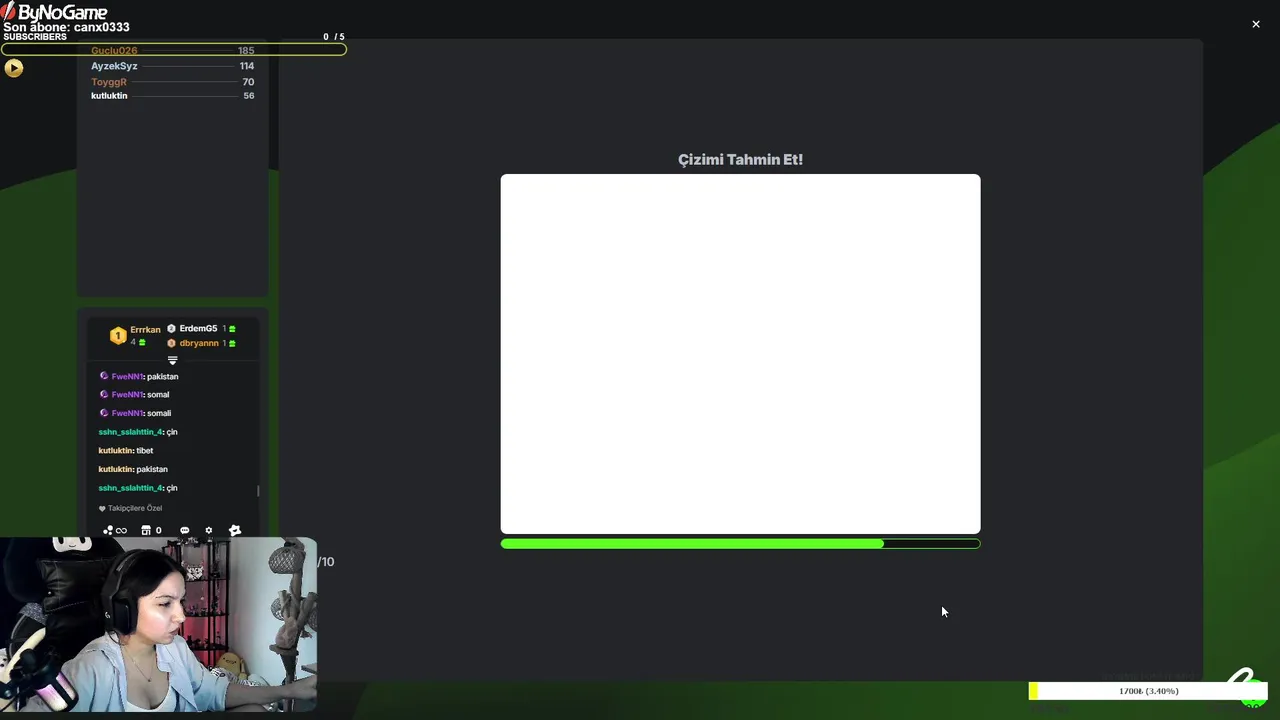The image size is (1280, 720).
Task: Click the rank 3 badge beside dbryannn
Action: coord(171,343)
